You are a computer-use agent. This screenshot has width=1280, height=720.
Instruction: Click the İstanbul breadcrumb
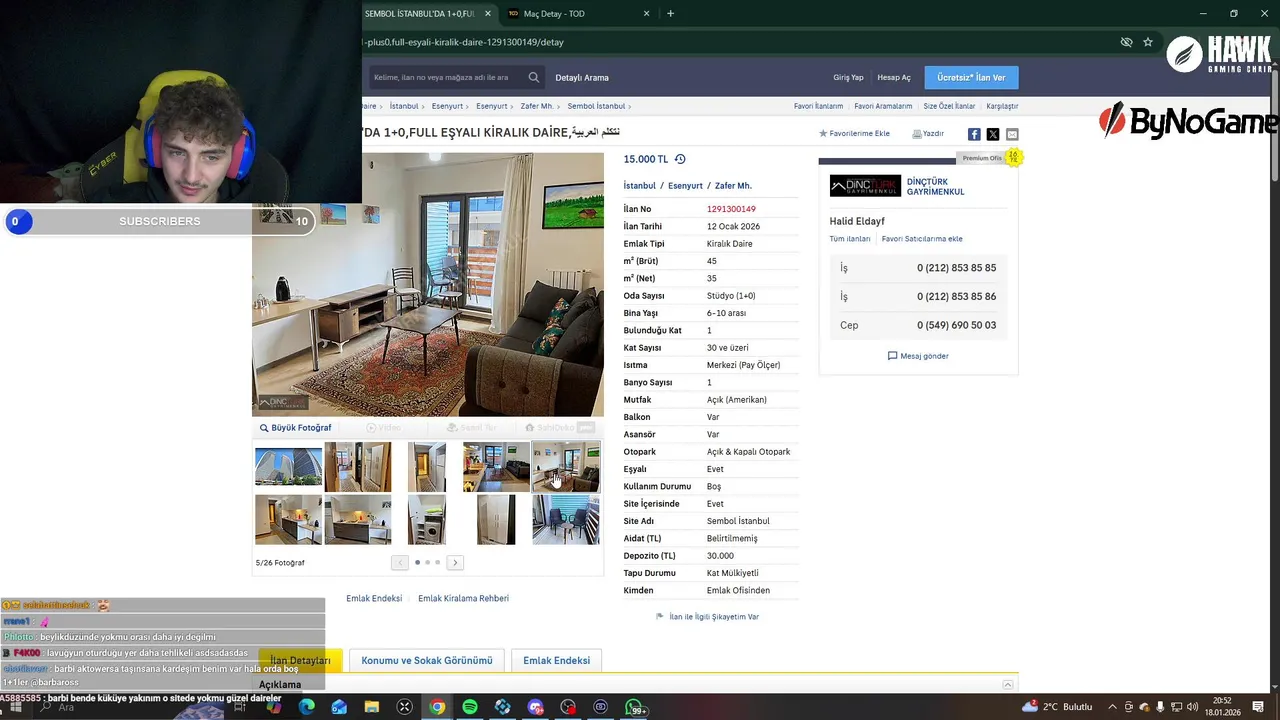tap(404, 106)
